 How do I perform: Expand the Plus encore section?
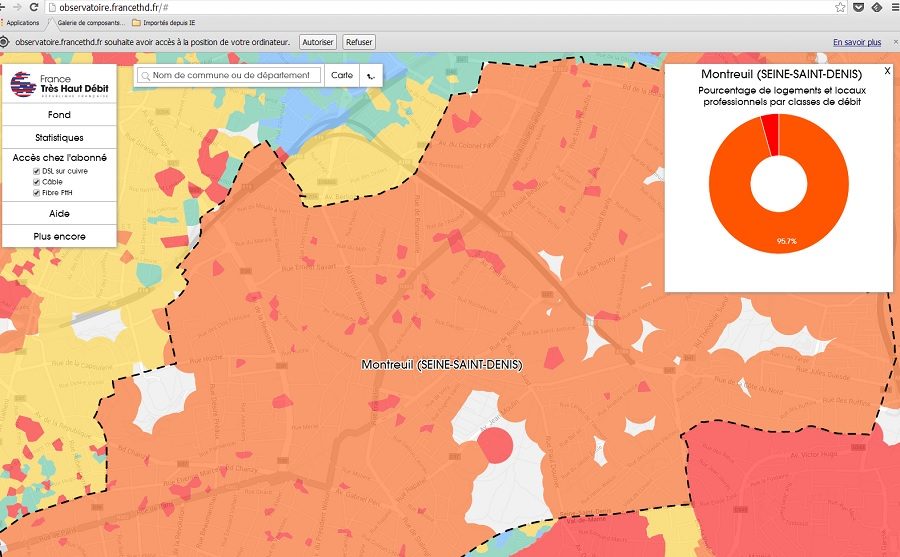tap(59, 236)
